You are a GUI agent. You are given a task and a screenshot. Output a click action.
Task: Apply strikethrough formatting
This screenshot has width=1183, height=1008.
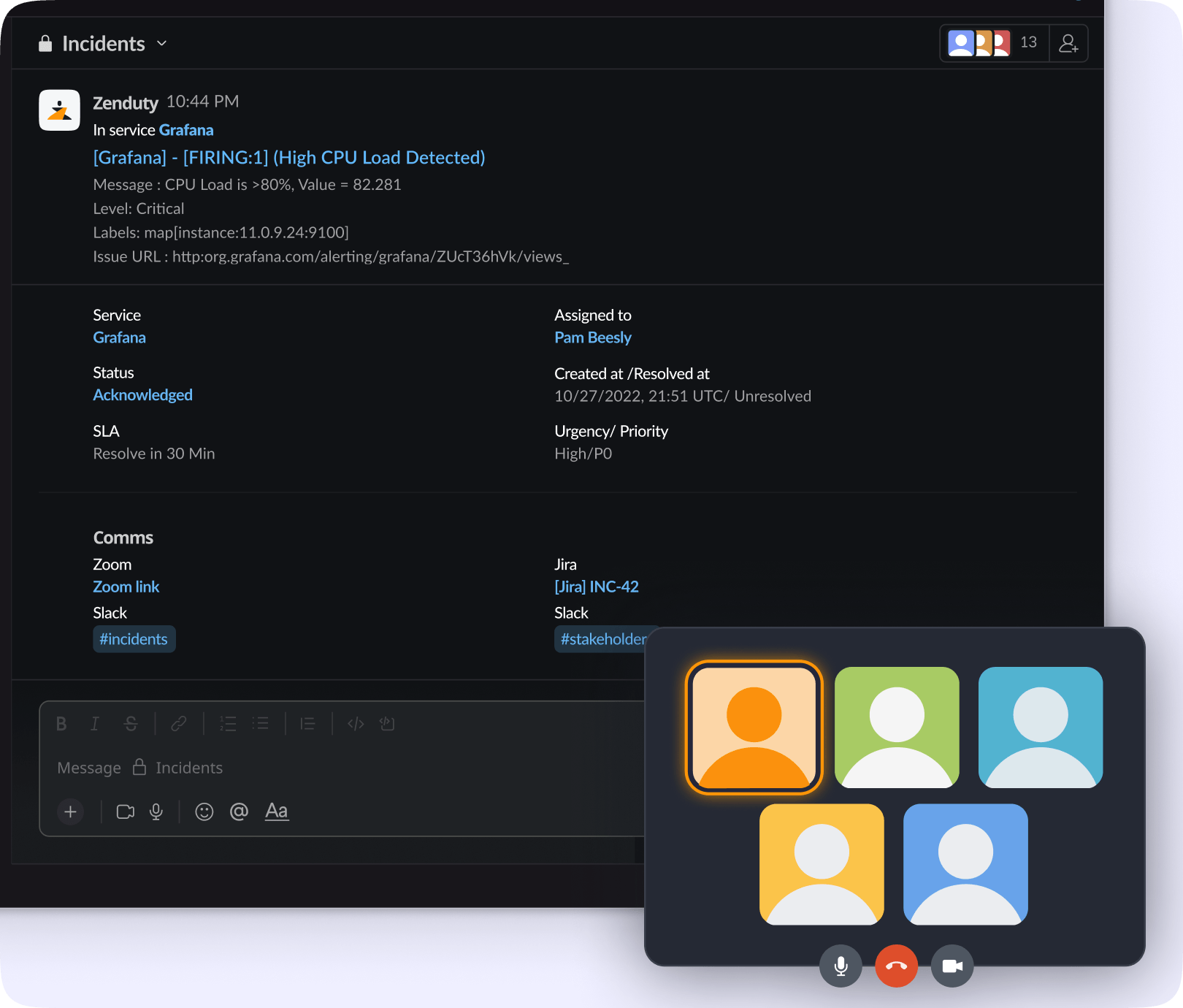click(131, 724)
